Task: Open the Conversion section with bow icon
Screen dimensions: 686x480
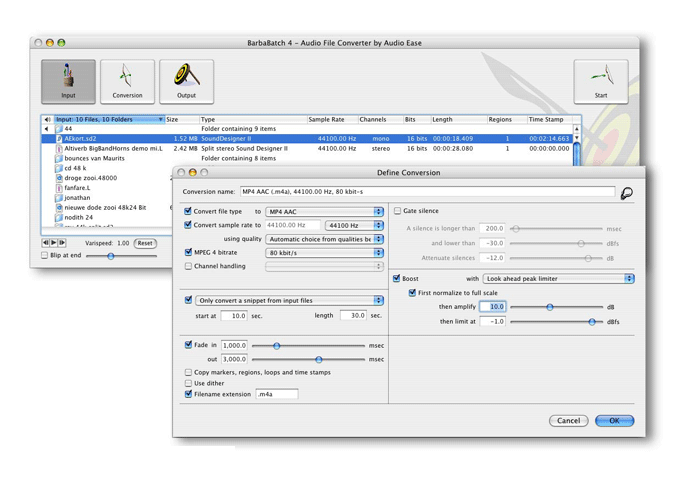Action: click(x=127, y=82)
